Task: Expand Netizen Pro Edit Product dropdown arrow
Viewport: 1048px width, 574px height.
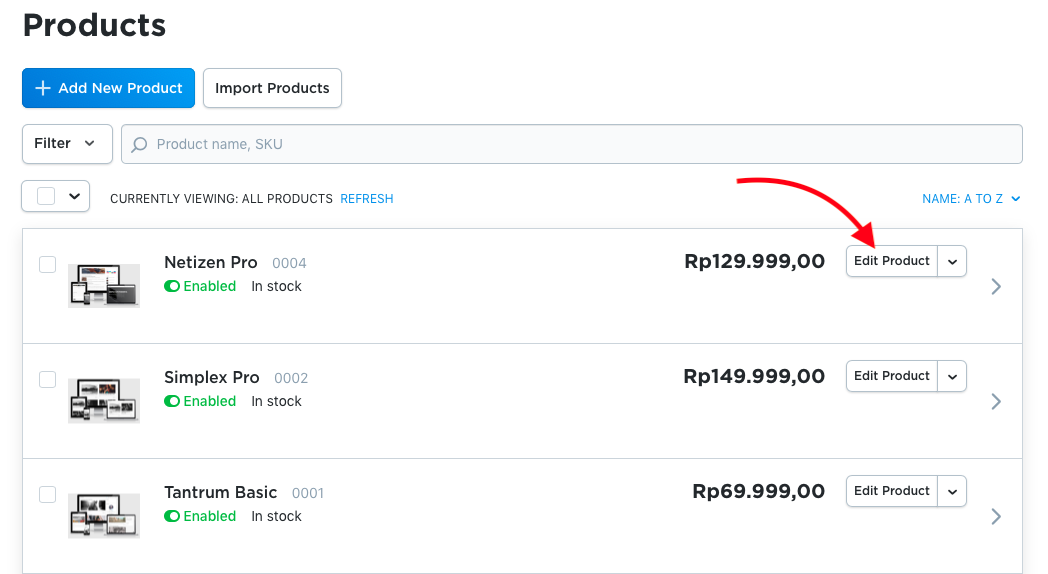Action: pyautogui.click(x=952, y=261)
